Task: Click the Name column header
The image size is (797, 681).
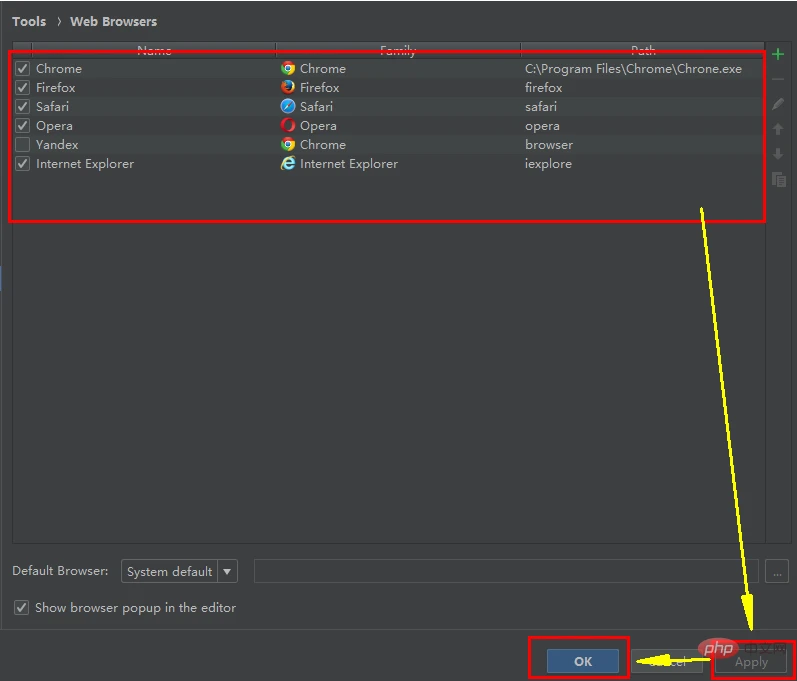Action: [x=154, y=50]
